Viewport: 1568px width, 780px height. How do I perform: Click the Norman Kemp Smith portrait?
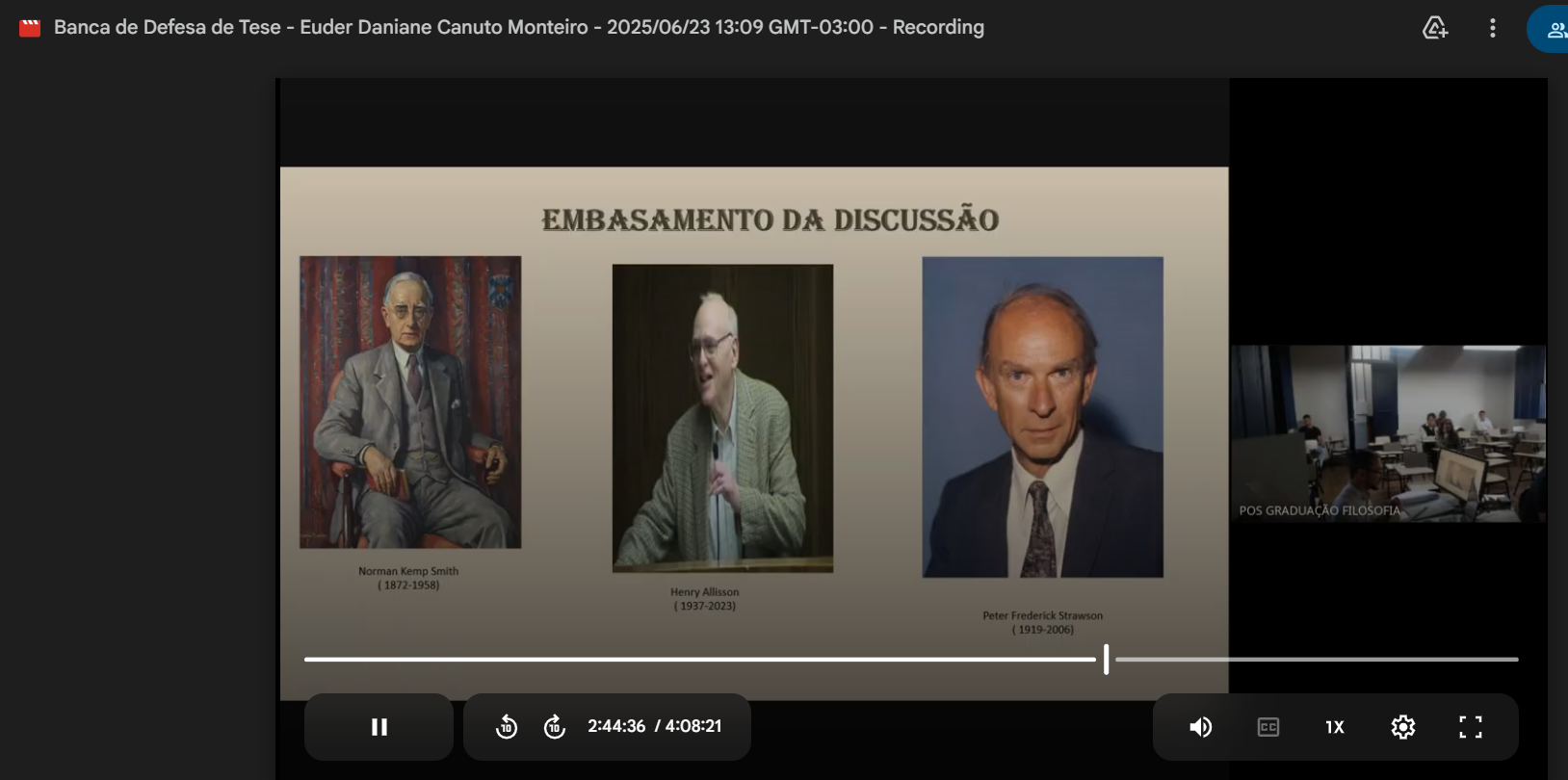410,402
